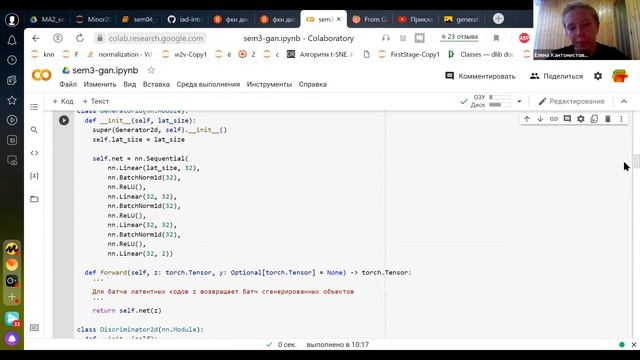640x360 pixels.
Task: Open code snippets sidebar icon
Action: click(34, 153)
